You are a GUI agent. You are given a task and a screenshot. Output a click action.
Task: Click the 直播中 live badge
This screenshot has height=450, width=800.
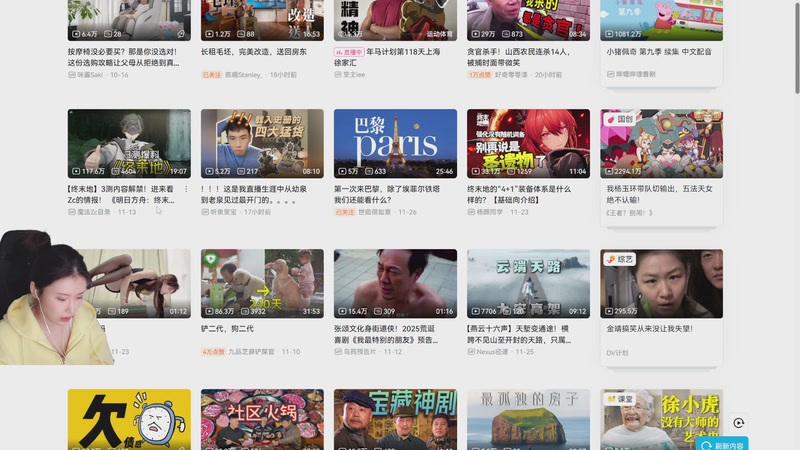pos(349,52)
